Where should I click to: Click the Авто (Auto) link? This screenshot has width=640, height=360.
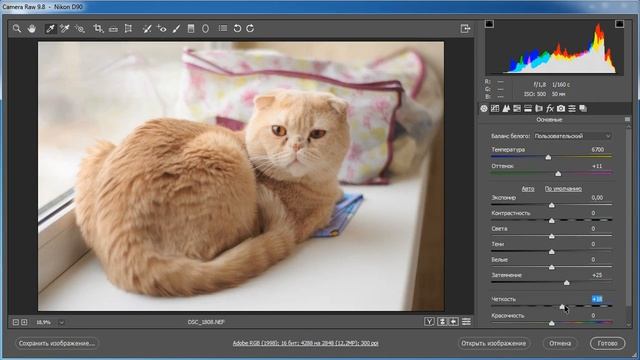[528, 189]
